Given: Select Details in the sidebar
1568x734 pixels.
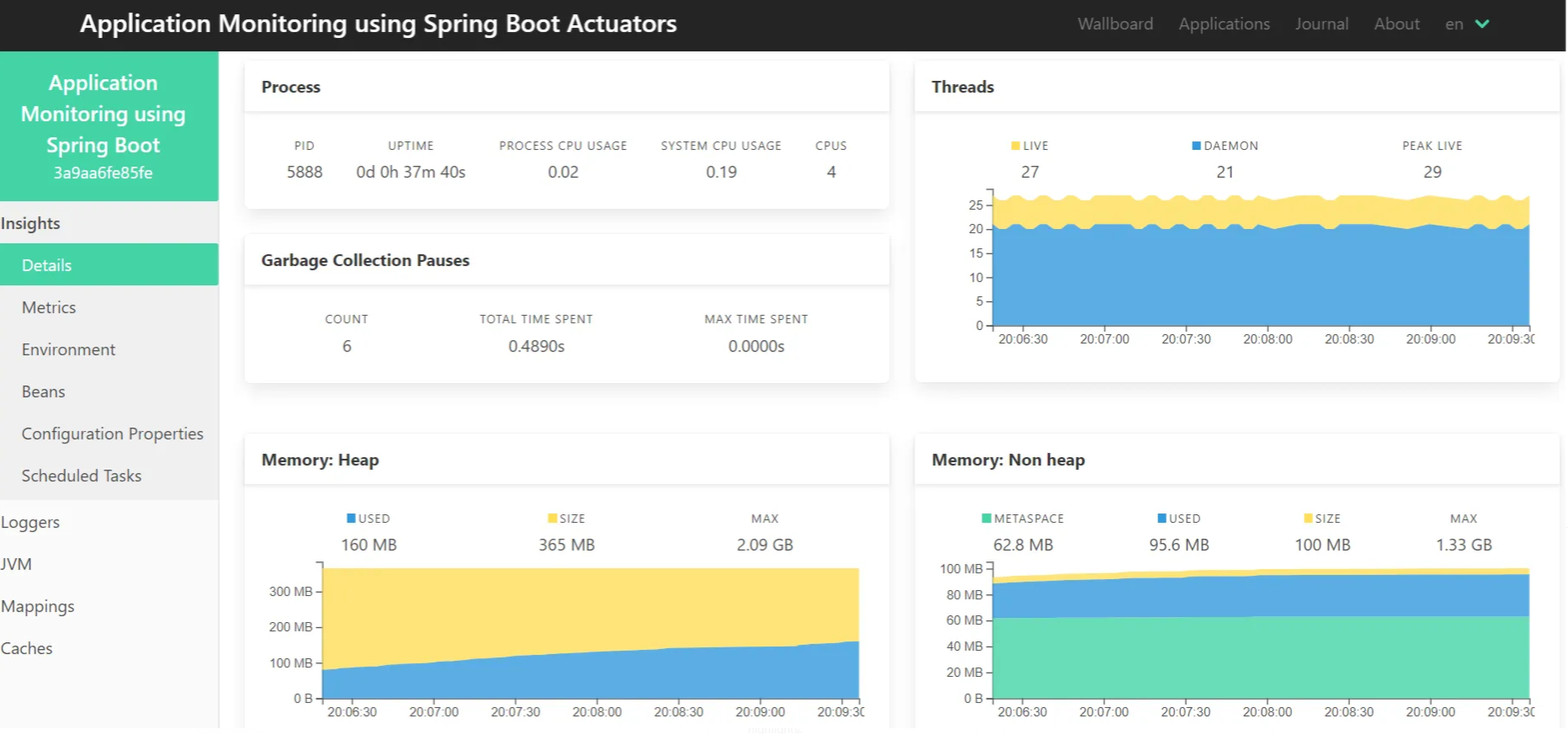Looking at the screenshot, I should [x=109, y=265].
